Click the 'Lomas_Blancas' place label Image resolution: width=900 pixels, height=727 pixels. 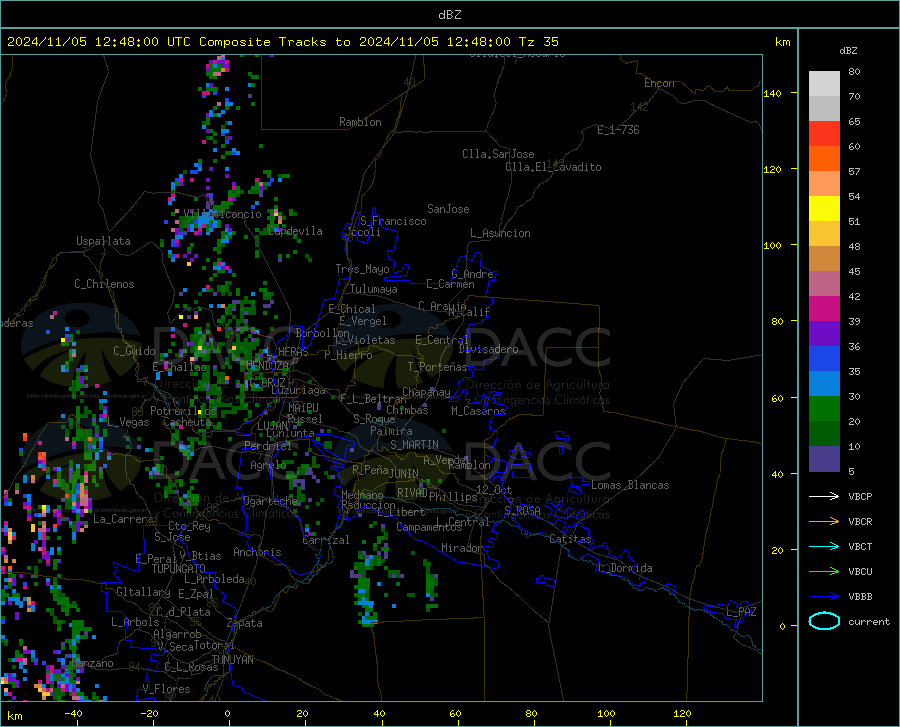coord(630,485)
